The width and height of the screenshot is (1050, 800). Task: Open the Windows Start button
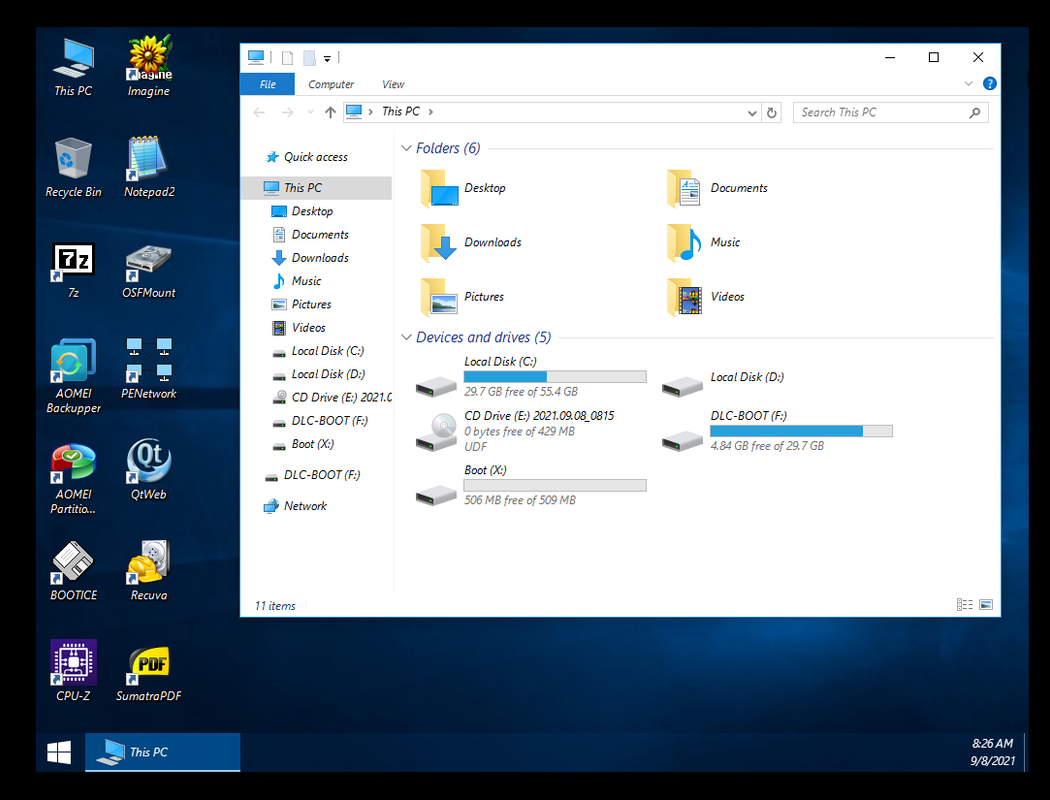click(x=60, y=752)
